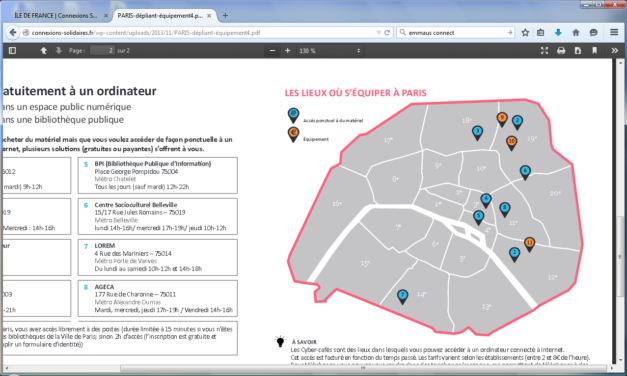Screen dimensions: 627x376
Task: Open the Firefox hamburger menu
Action: [x=614, y=32]
